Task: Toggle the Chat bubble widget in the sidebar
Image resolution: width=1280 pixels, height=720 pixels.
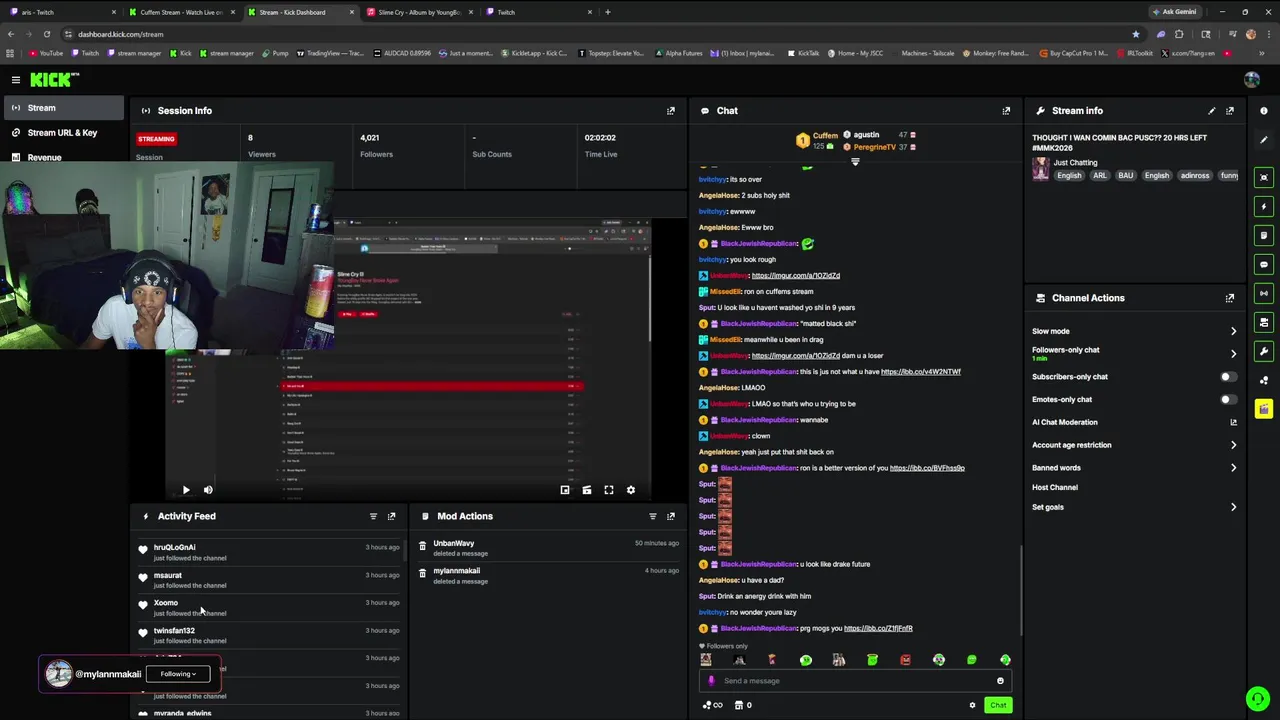Action: click(1264, 265)
